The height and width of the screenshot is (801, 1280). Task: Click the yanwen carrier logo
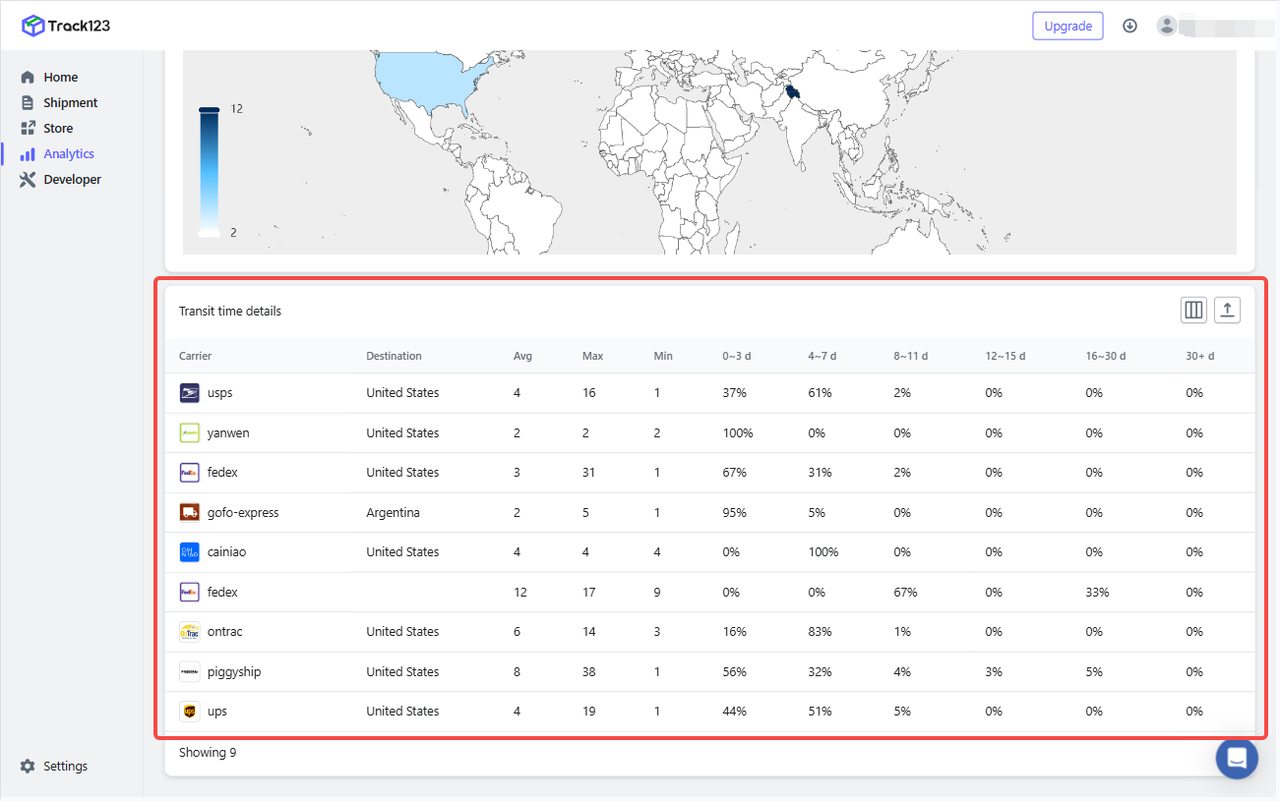tap(189, 433)
